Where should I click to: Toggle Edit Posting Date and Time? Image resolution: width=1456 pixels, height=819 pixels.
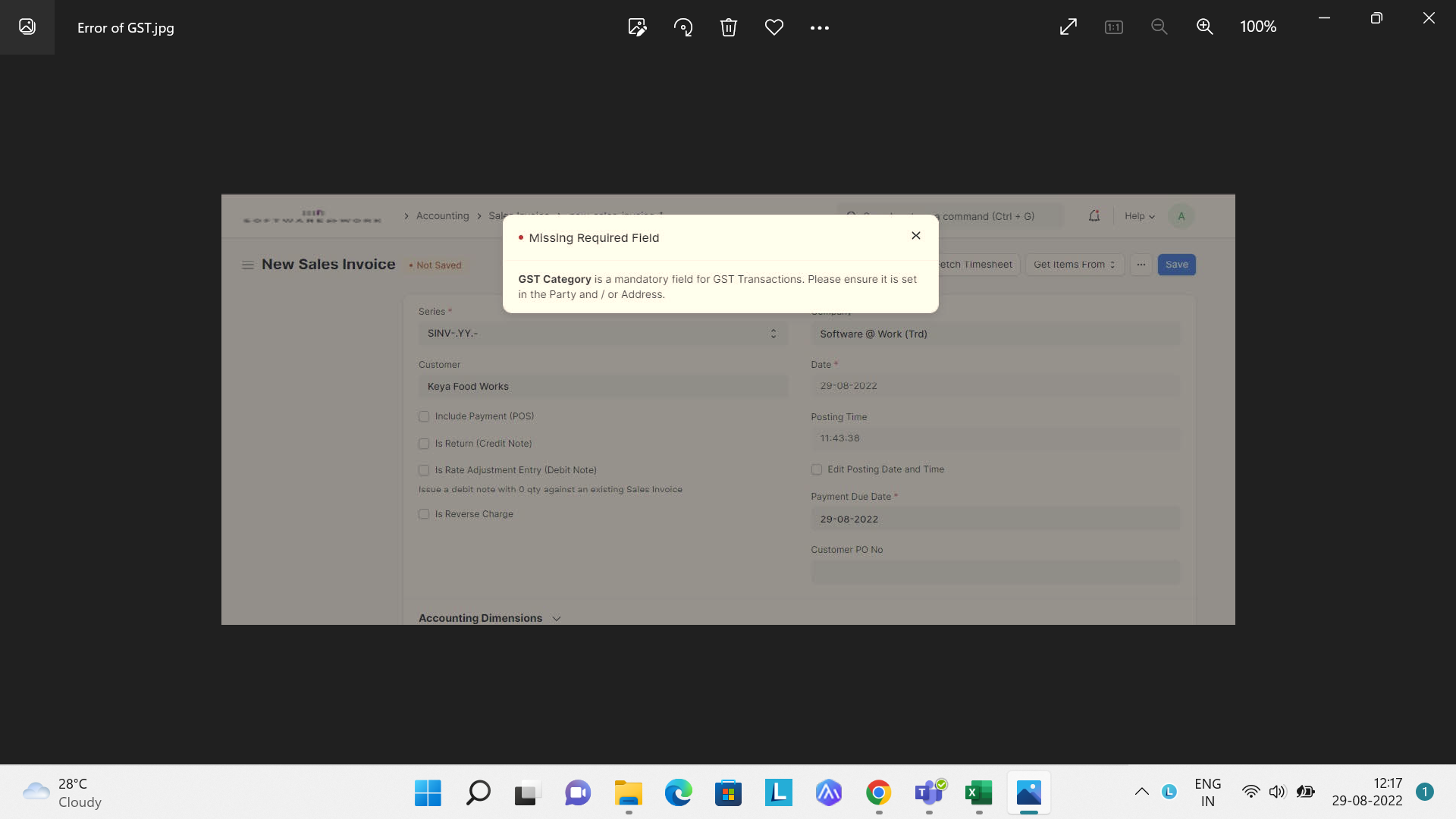point(817,469)
